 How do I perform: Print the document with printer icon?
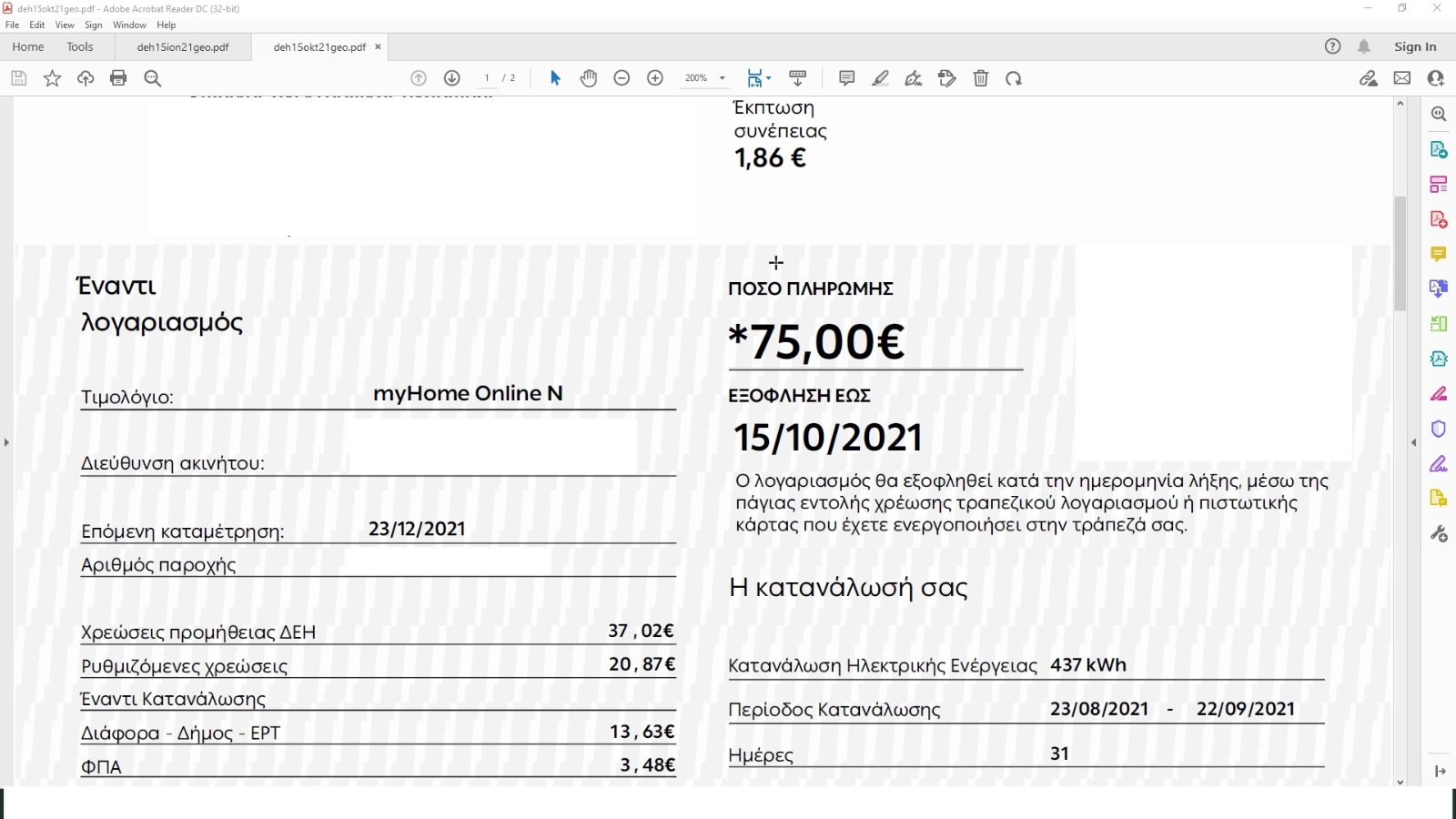(x=118, y=78)
